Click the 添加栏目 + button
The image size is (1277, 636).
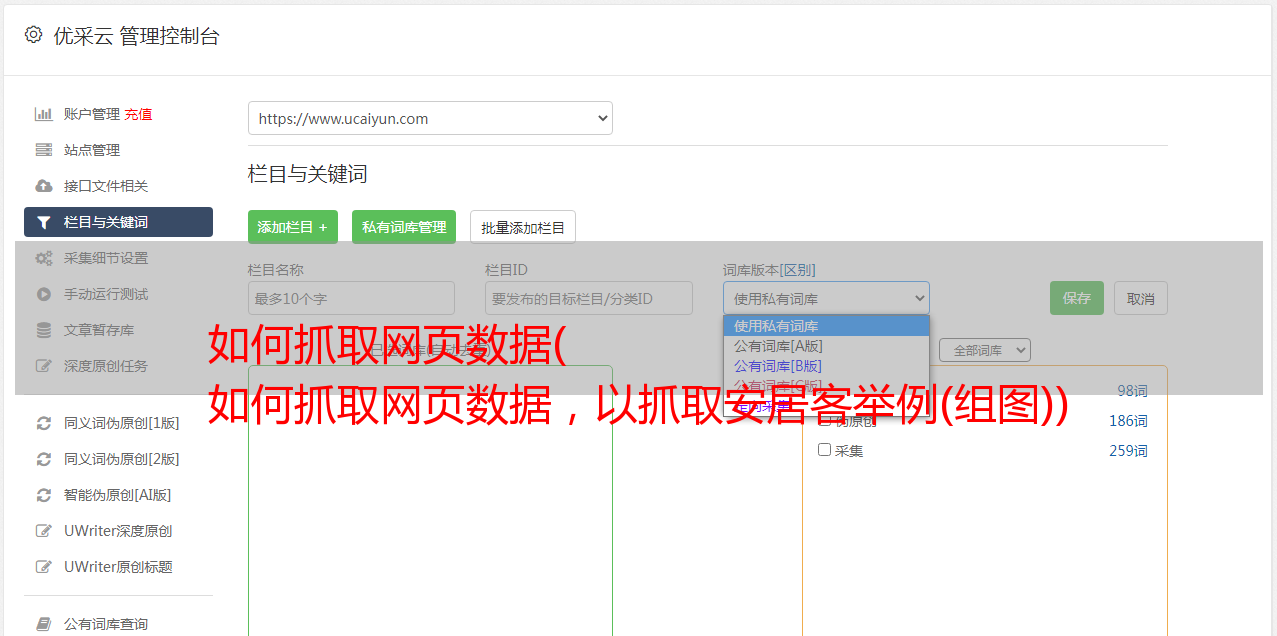(293, 227)
